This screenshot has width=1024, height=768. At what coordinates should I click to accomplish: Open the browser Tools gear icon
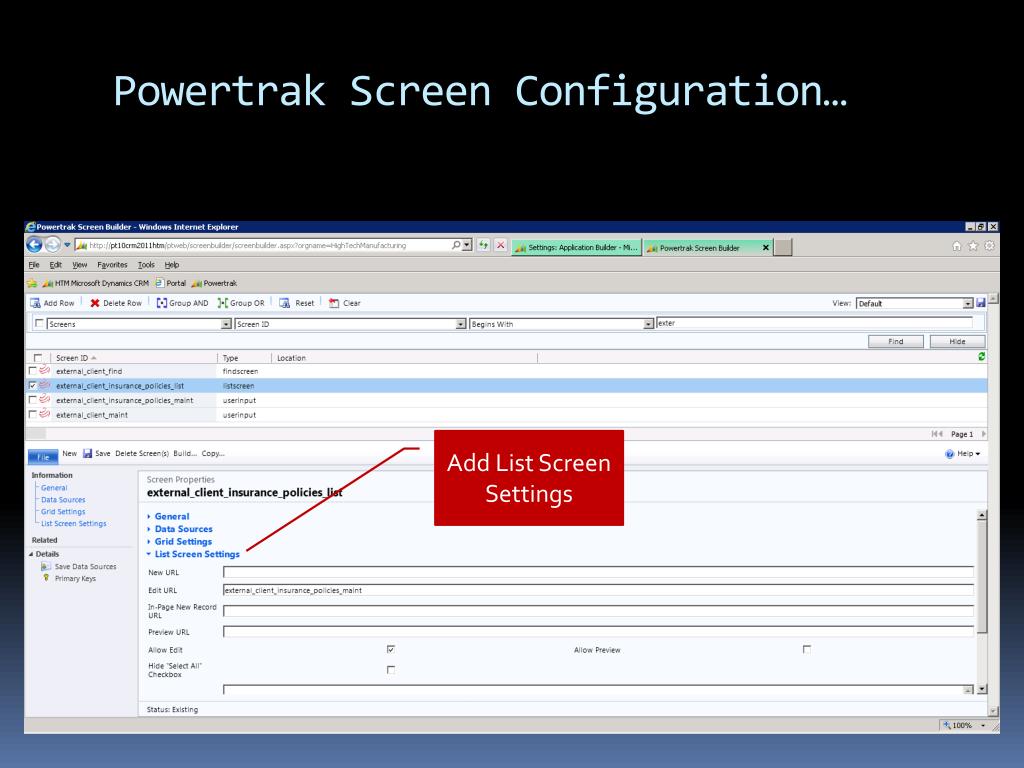[989, 246]
